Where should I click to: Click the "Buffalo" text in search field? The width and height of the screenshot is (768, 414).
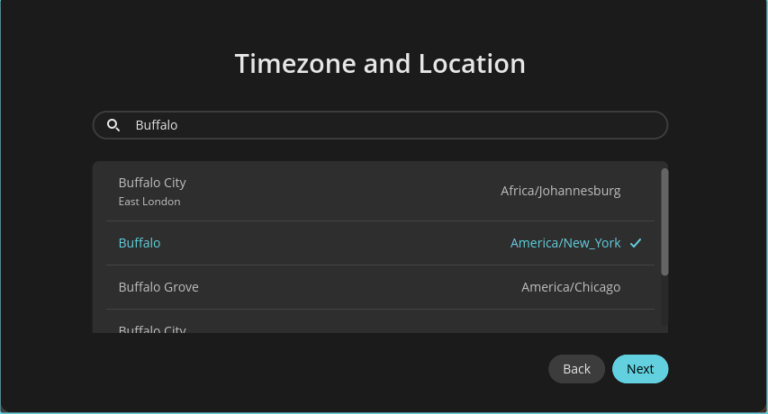(x=156, y=125)
